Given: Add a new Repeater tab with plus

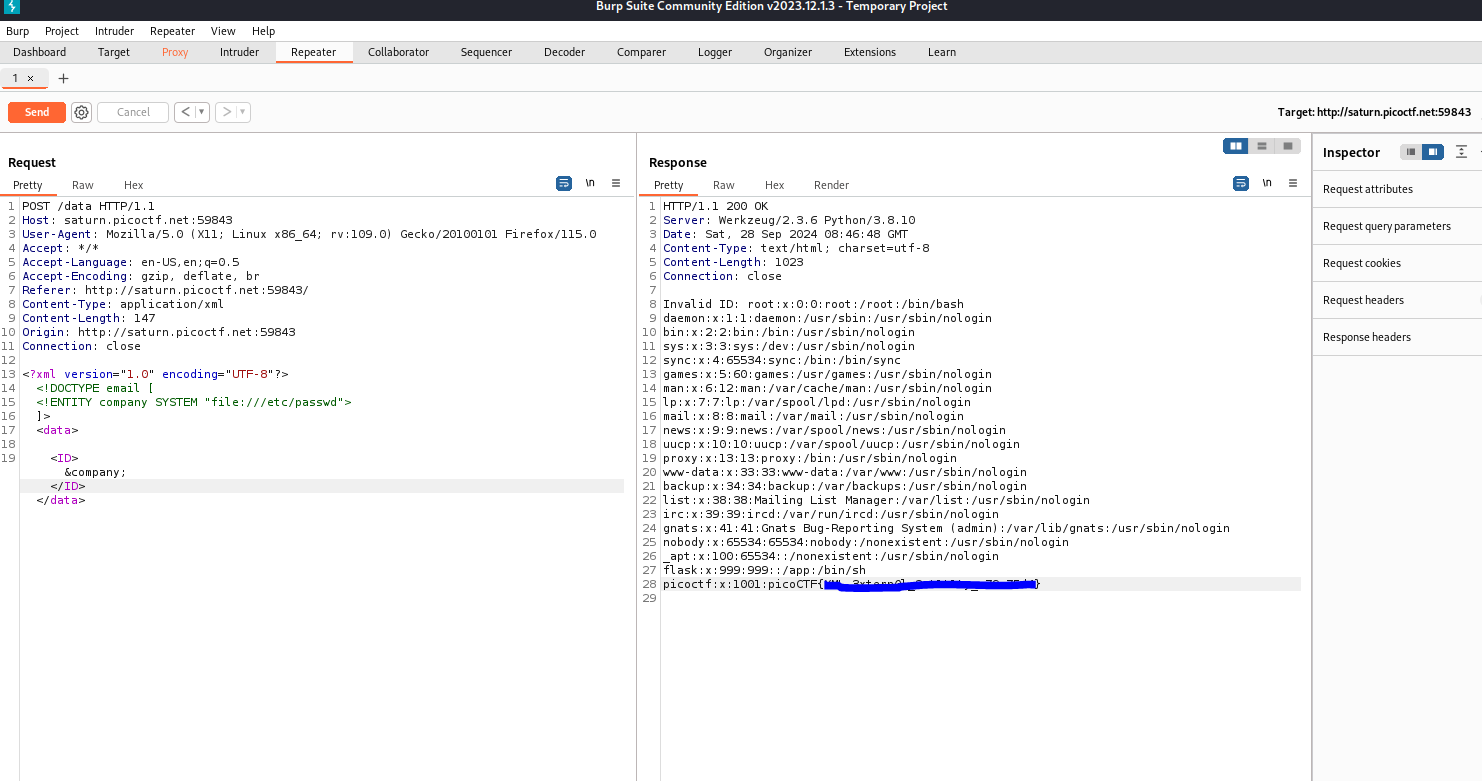Looking at the screenshot, I should coord(64,78).
